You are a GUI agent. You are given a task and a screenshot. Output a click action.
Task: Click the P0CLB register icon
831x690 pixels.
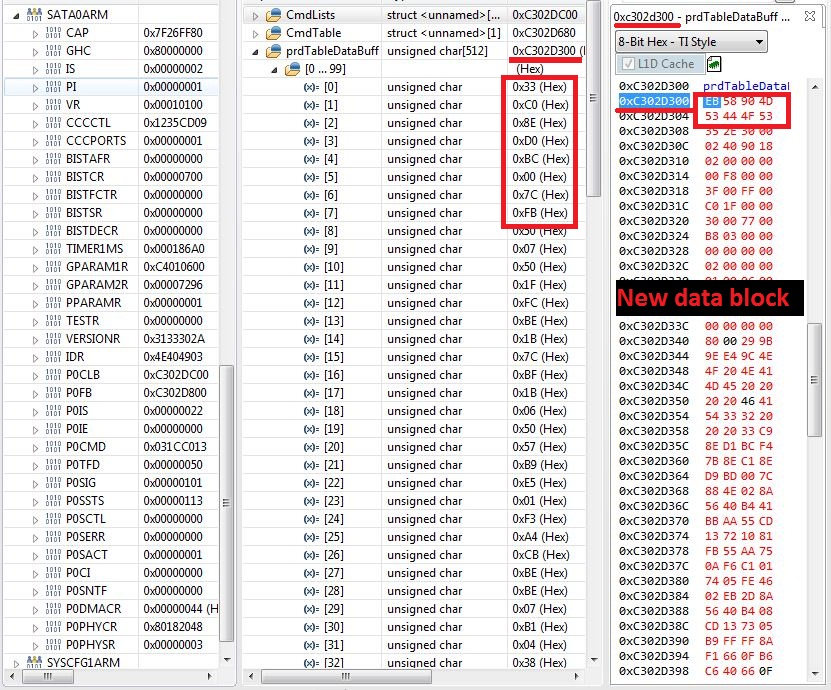point(53,375)
